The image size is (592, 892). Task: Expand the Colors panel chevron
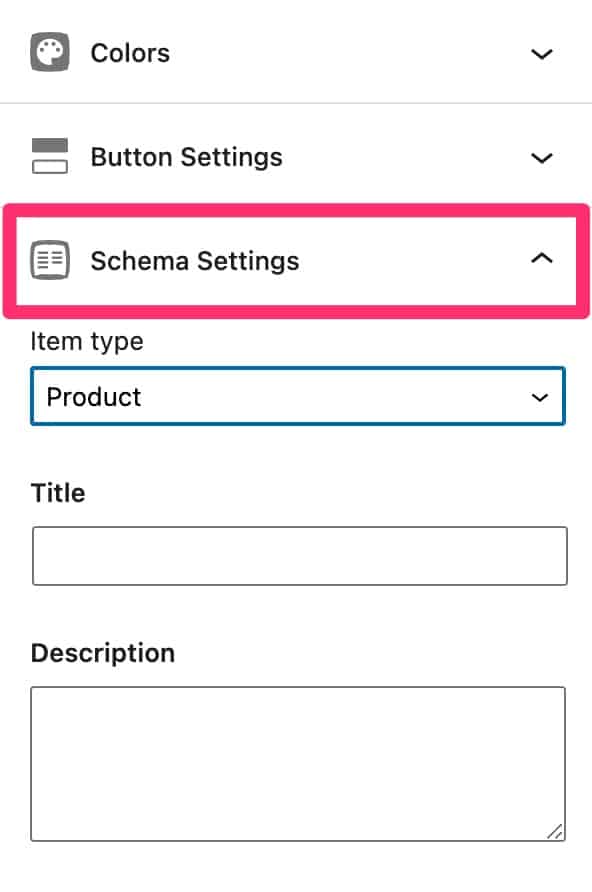pyautogui.click(x=541, y=54)
